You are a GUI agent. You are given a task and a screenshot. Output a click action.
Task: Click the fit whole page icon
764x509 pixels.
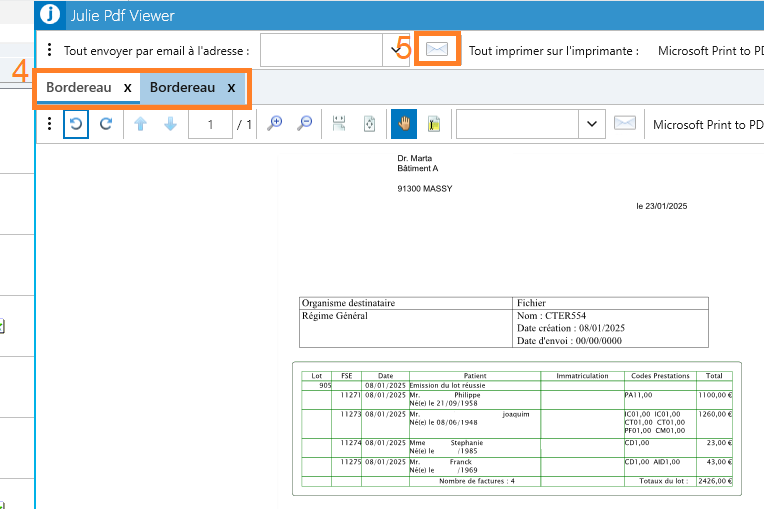click(369, 124)
